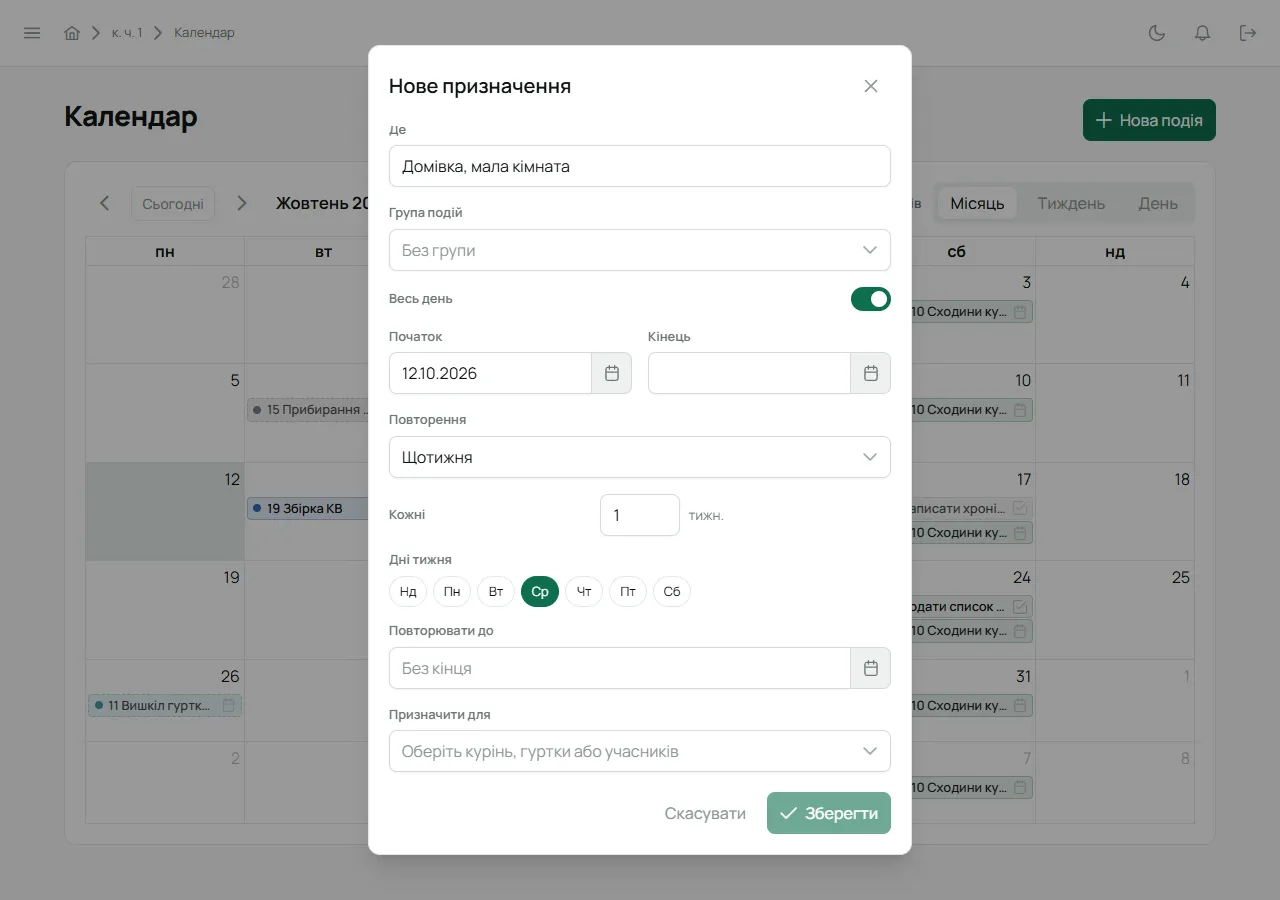Toggle Вт weekday chip
Screen dimensions: 1280x900
coord(496,592)
